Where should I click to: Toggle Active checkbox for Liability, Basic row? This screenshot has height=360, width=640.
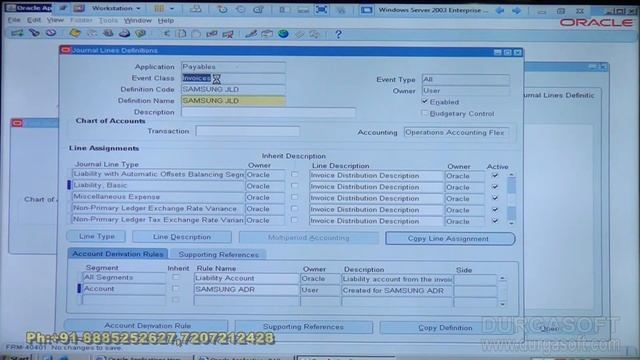(x=495, y=187)
